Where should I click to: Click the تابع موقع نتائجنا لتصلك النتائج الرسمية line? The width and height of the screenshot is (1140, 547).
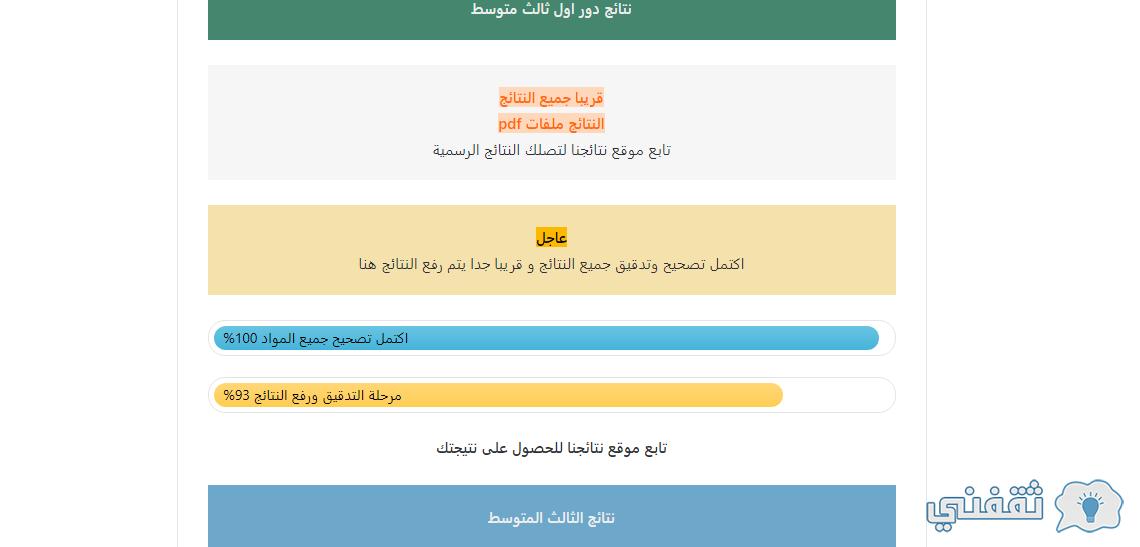pos(551,151)
